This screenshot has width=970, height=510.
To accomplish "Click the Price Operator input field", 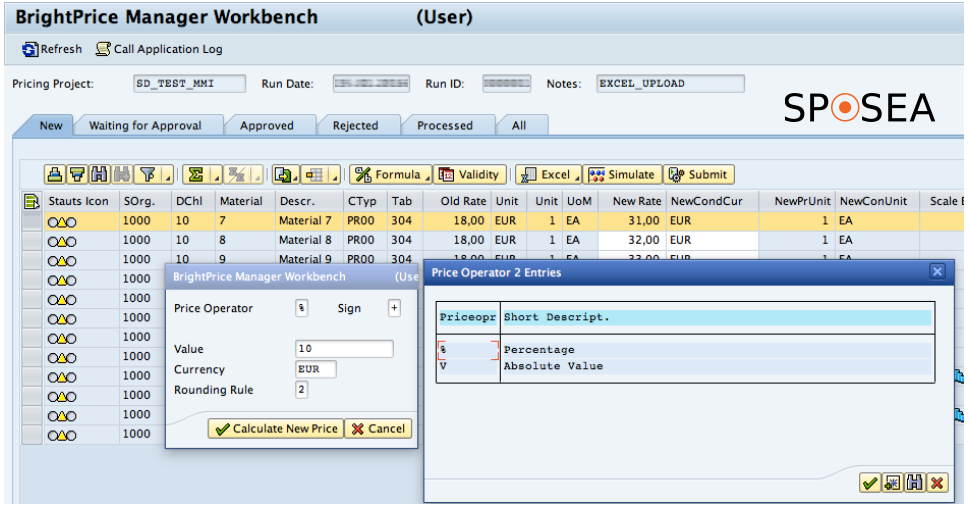I will coord(301,308).
